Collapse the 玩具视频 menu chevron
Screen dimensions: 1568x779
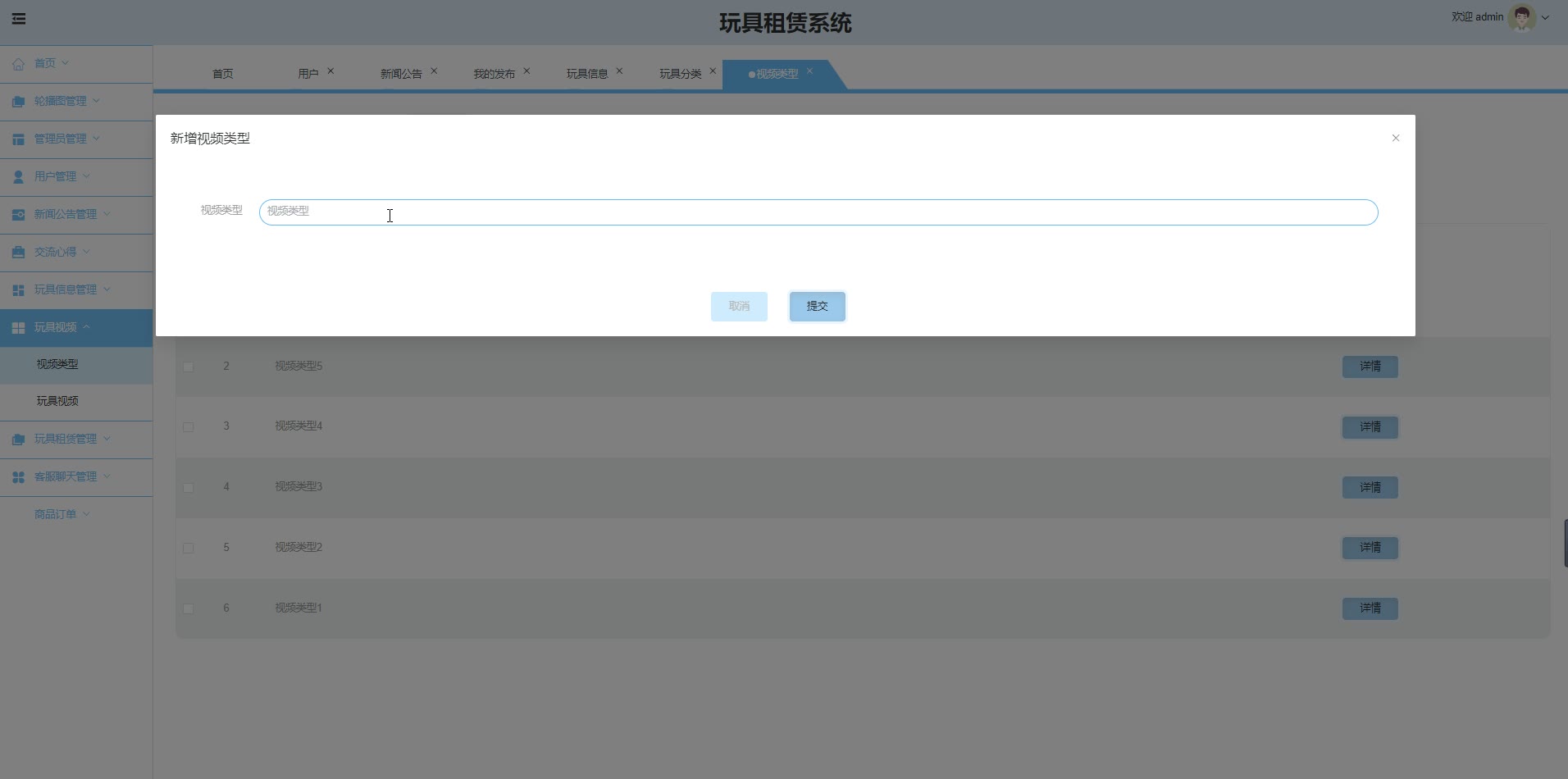(86, 327)
